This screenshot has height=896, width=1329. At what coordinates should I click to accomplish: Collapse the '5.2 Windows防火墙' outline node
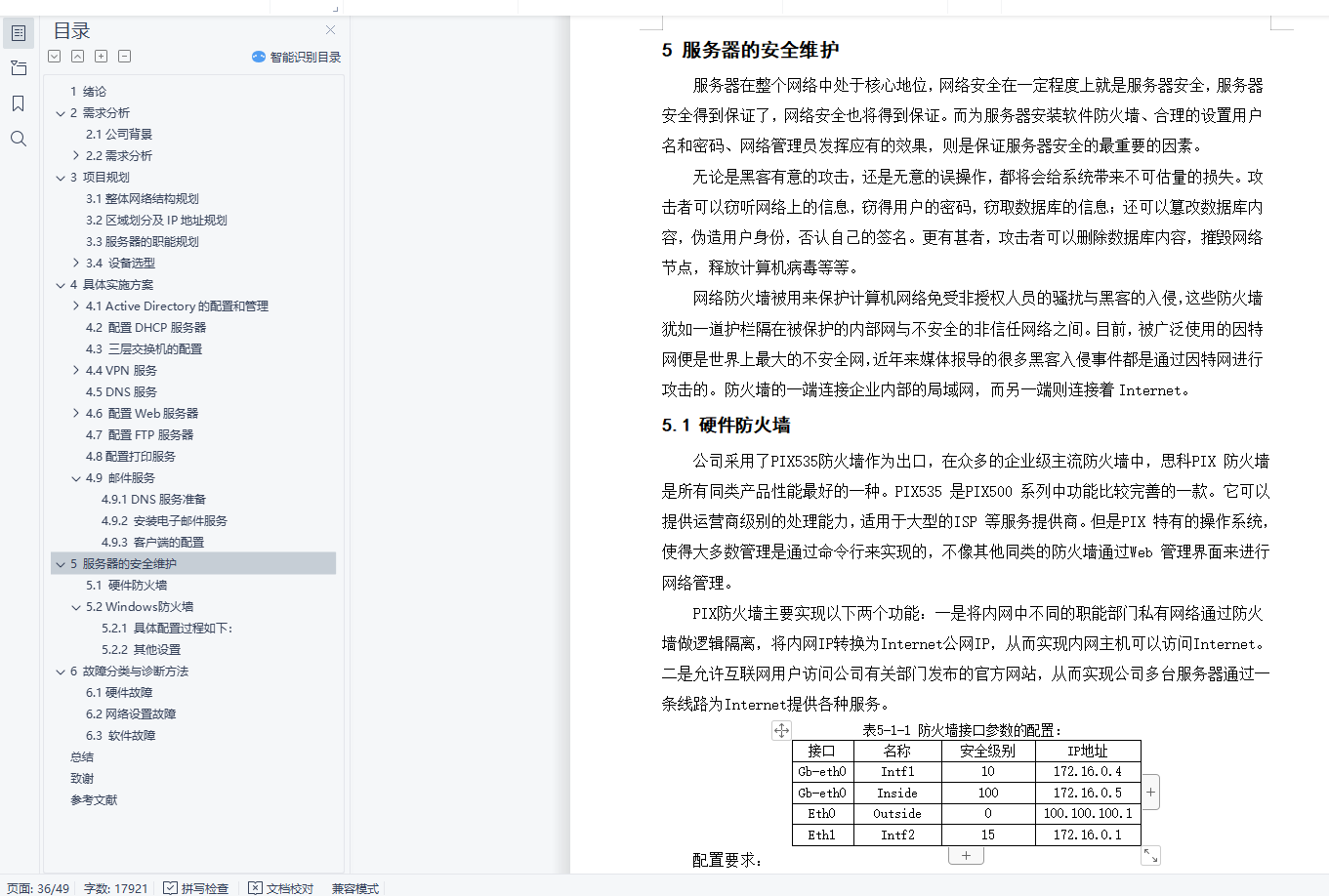(76, 607)
